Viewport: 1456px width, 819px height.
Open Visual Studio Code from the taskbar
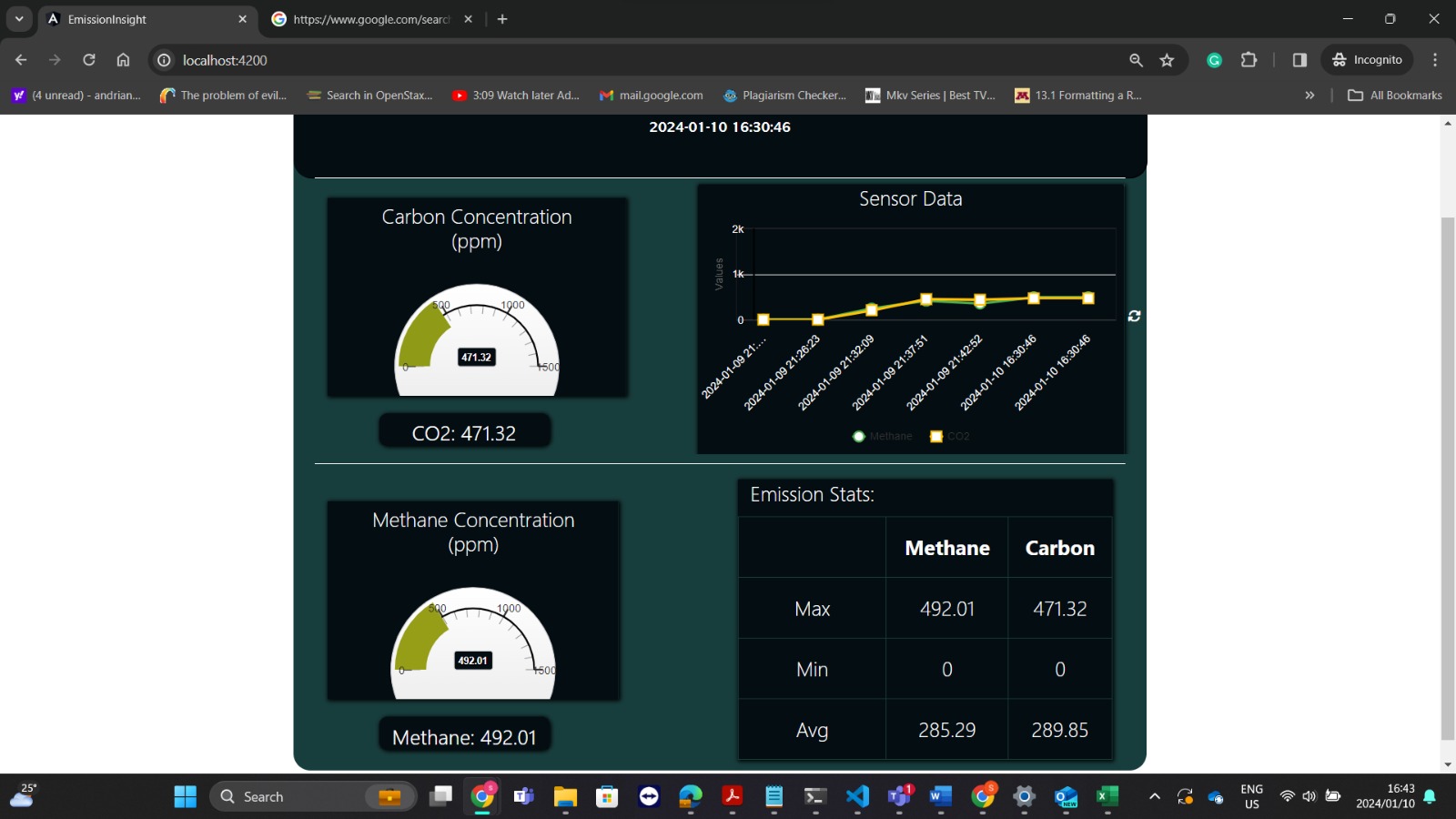coord(857,796)
